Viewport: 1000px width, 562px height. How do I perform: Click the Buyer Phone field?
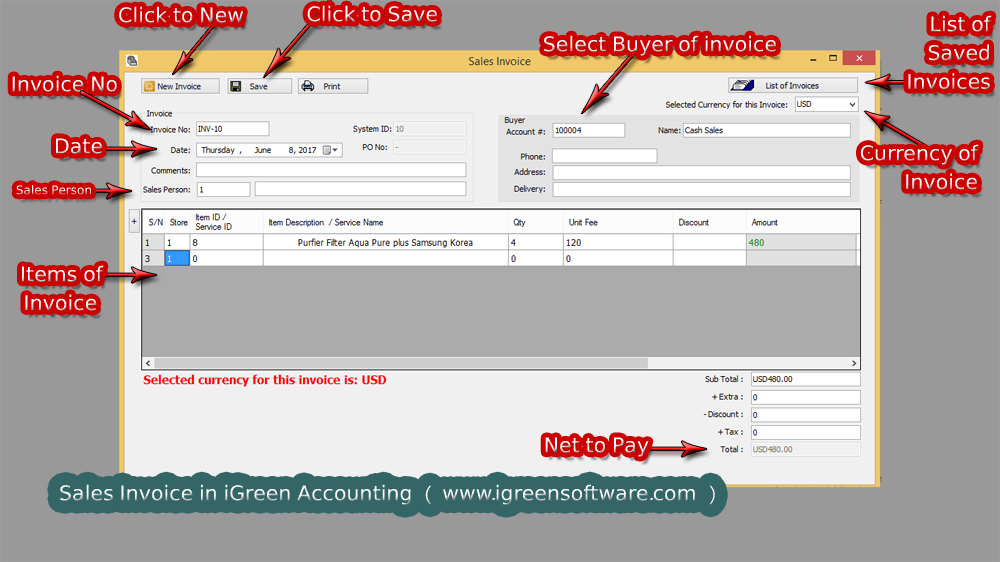click(604, 156)
